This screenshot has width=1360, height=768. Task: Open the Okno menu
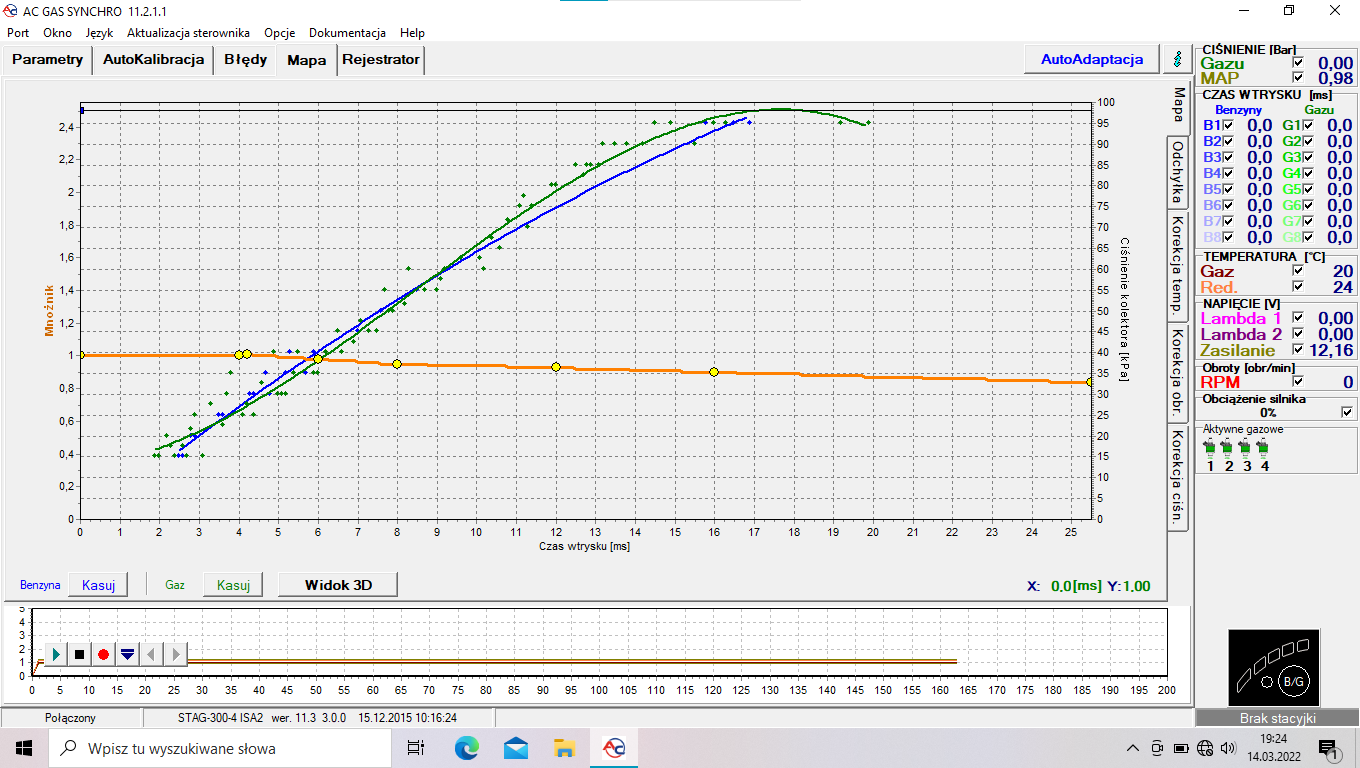[x=57, y=32]
